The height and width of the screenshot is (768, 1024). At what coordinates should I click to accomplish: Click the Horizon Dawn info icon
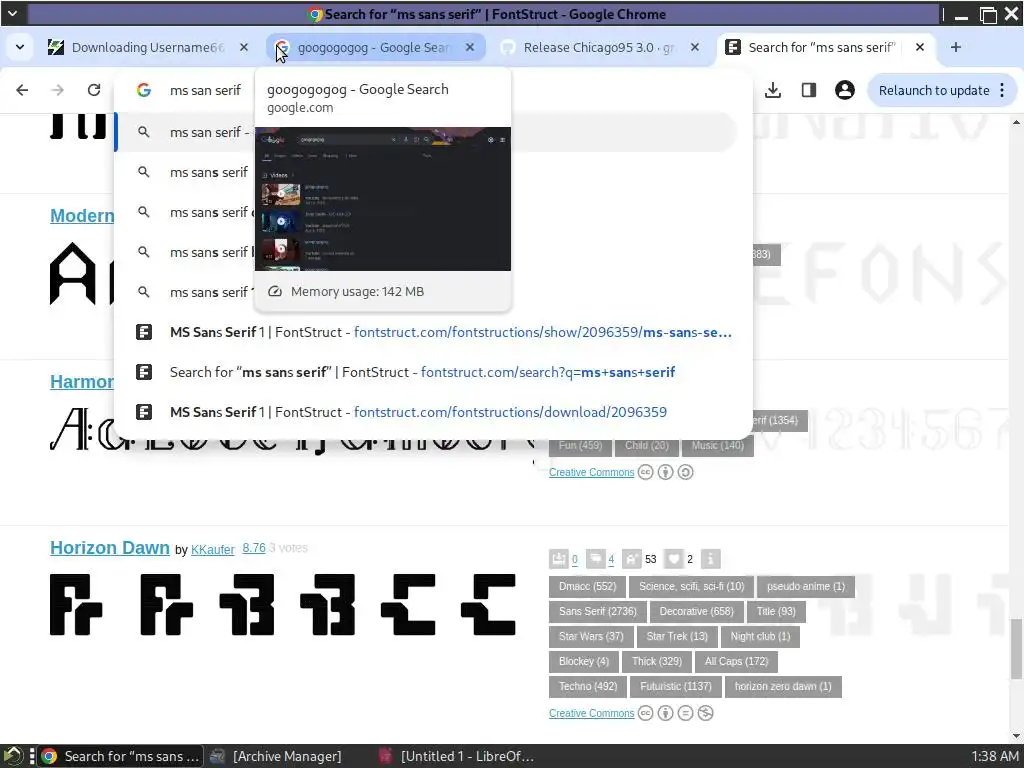[x=711, y=559]
